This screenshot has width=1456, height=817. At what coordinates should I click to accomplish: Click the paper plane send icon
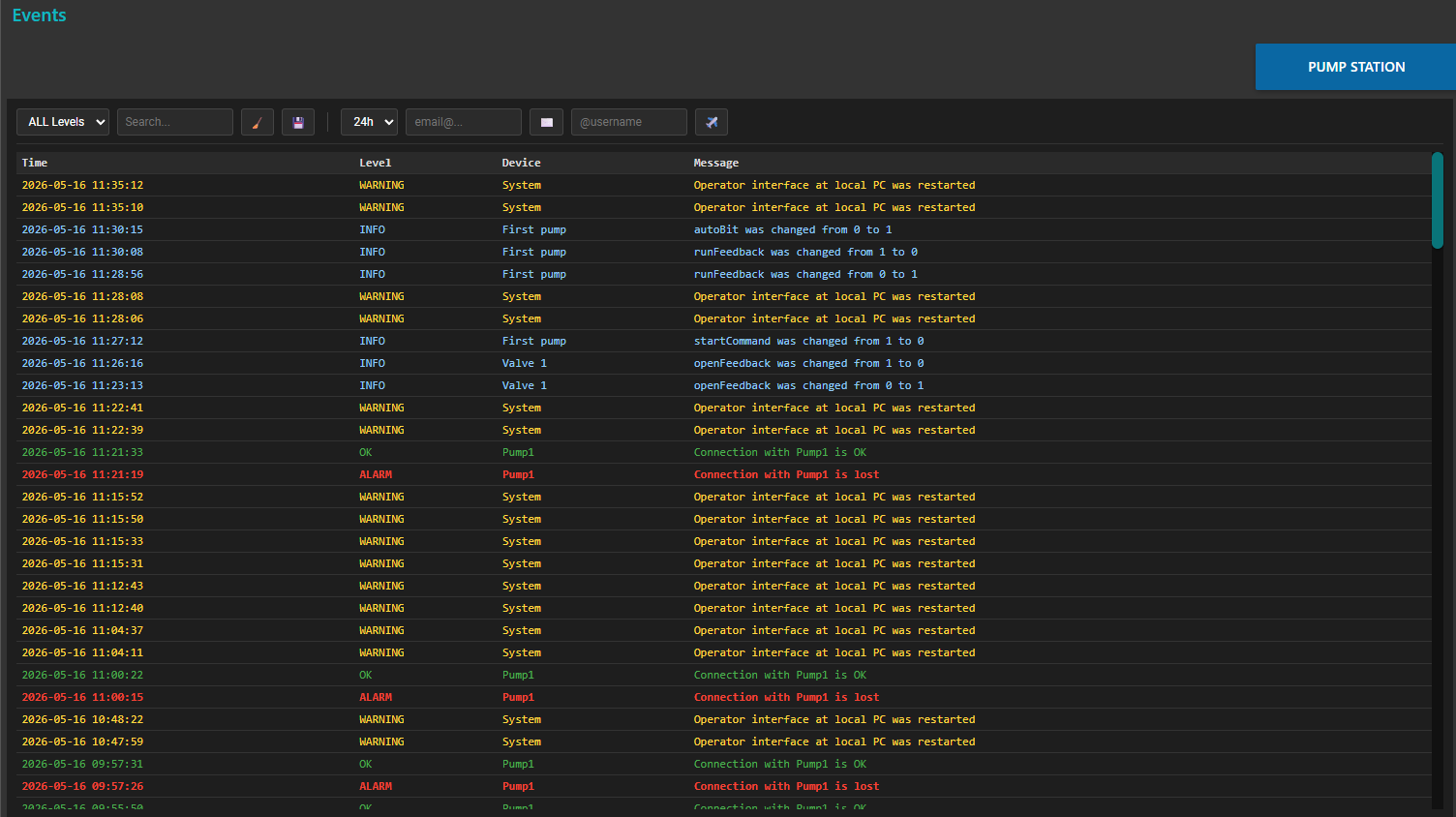click(712, 122)
